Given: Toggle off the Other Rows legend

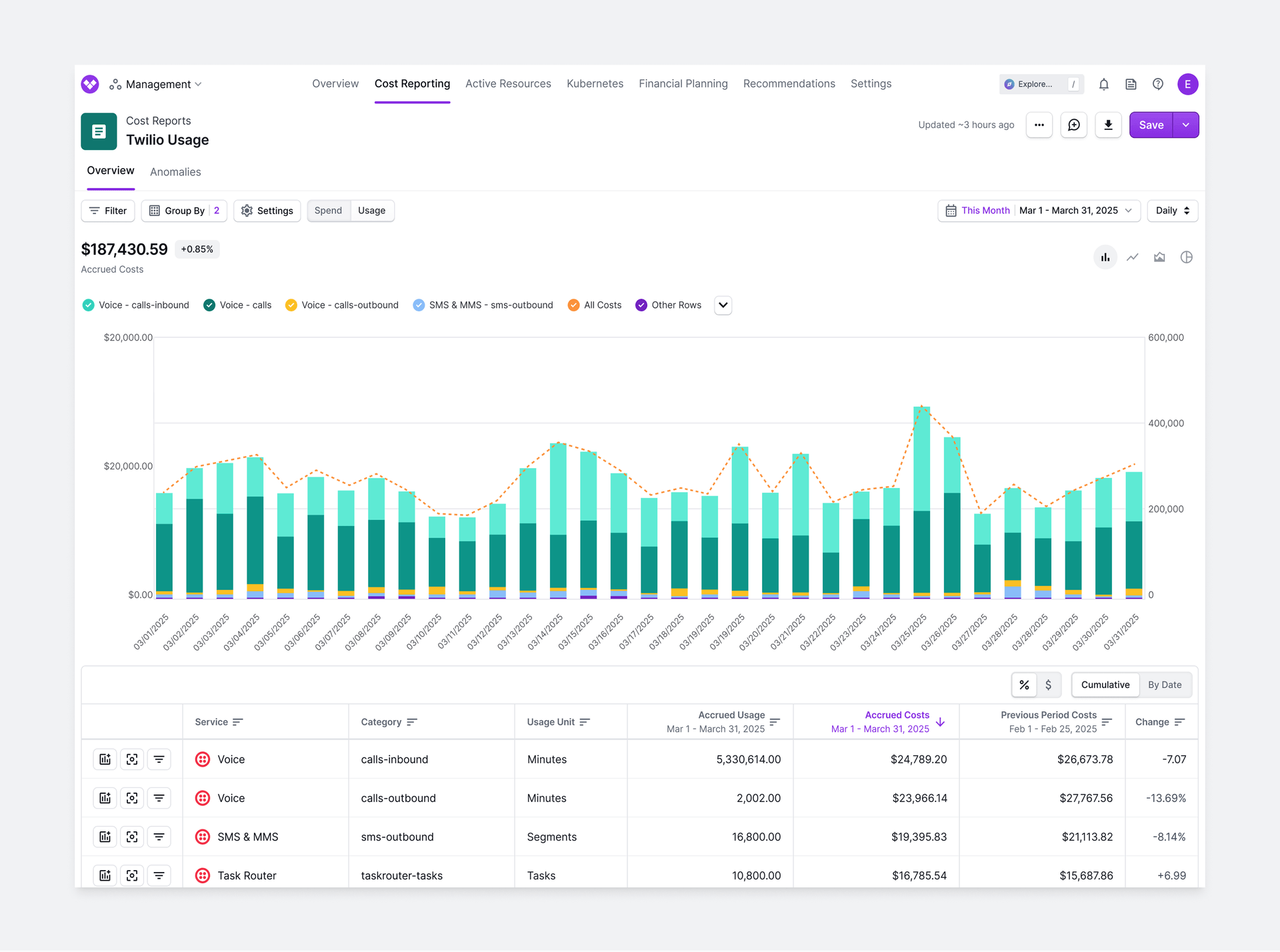Looking at the screenshot, I should pos(641,305).
